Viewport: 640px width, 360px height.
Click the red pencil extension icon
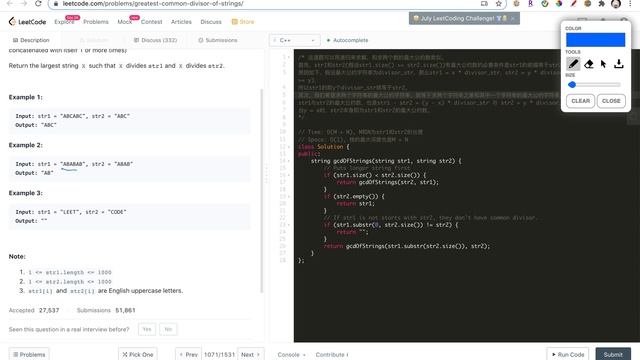coord(573,4)
